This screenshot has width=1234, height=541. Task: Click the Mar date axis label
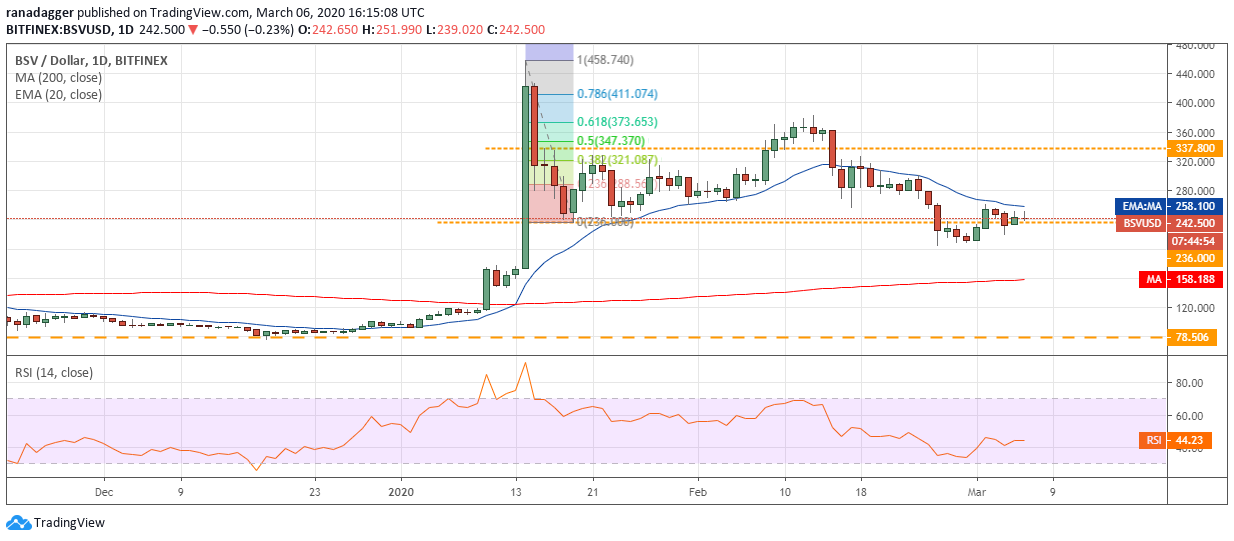click(977, 492)
